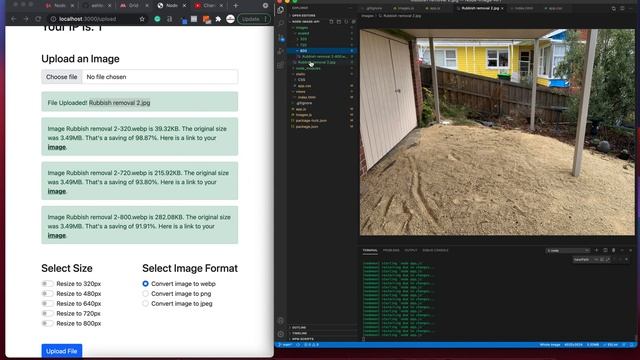This screenshot has width=640, height=360.
Task: Kill the terminal with the trash icon
Action: [x=613, y=250]
